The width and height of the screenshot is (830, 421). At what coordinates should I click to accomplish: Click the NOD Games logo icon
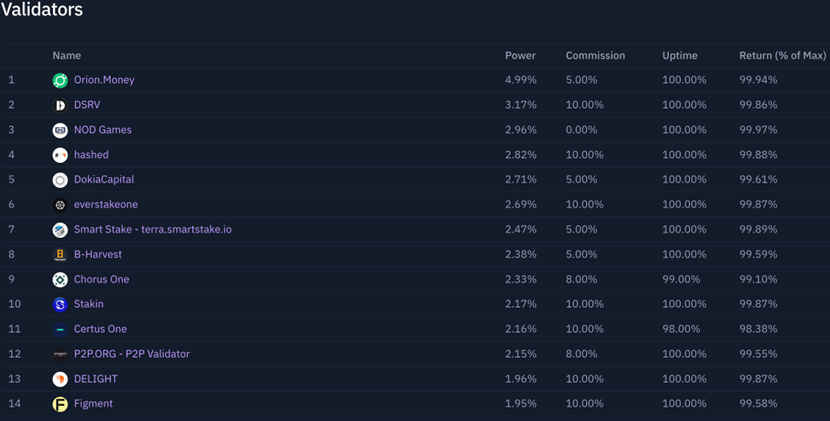60,130
